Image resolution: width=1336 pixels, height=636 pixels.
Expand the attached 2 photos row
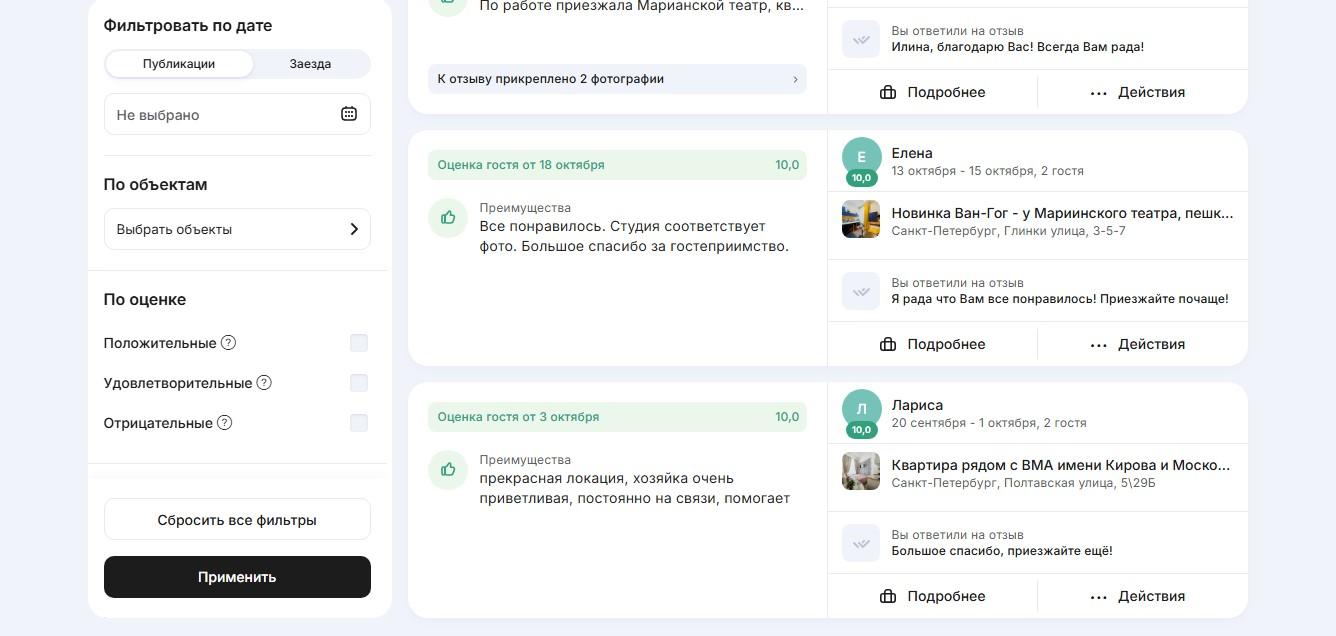[617, 79]
